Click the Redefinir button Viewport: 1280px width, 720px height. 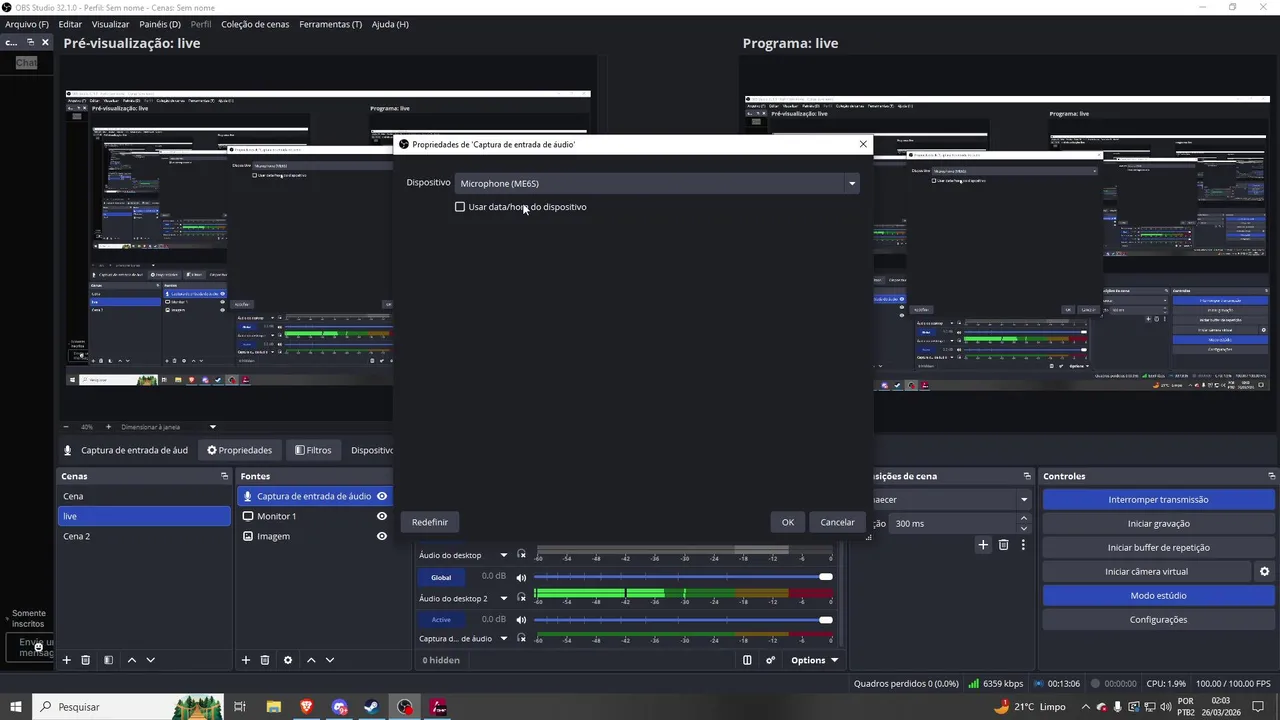pyautogui.click(x=430, y=522)
